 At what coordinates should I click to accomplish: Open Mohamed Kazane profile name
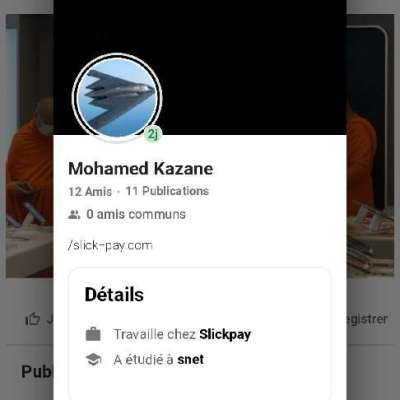[140, 169]
